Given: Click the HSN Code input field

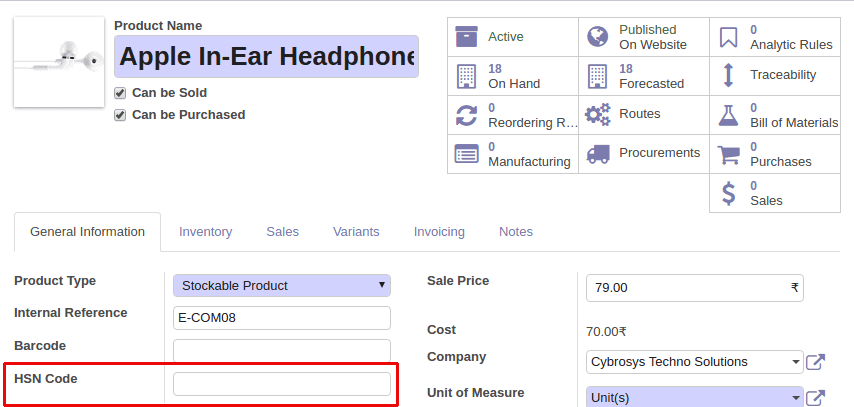Looking at the screenshot, I should (282, 384).
